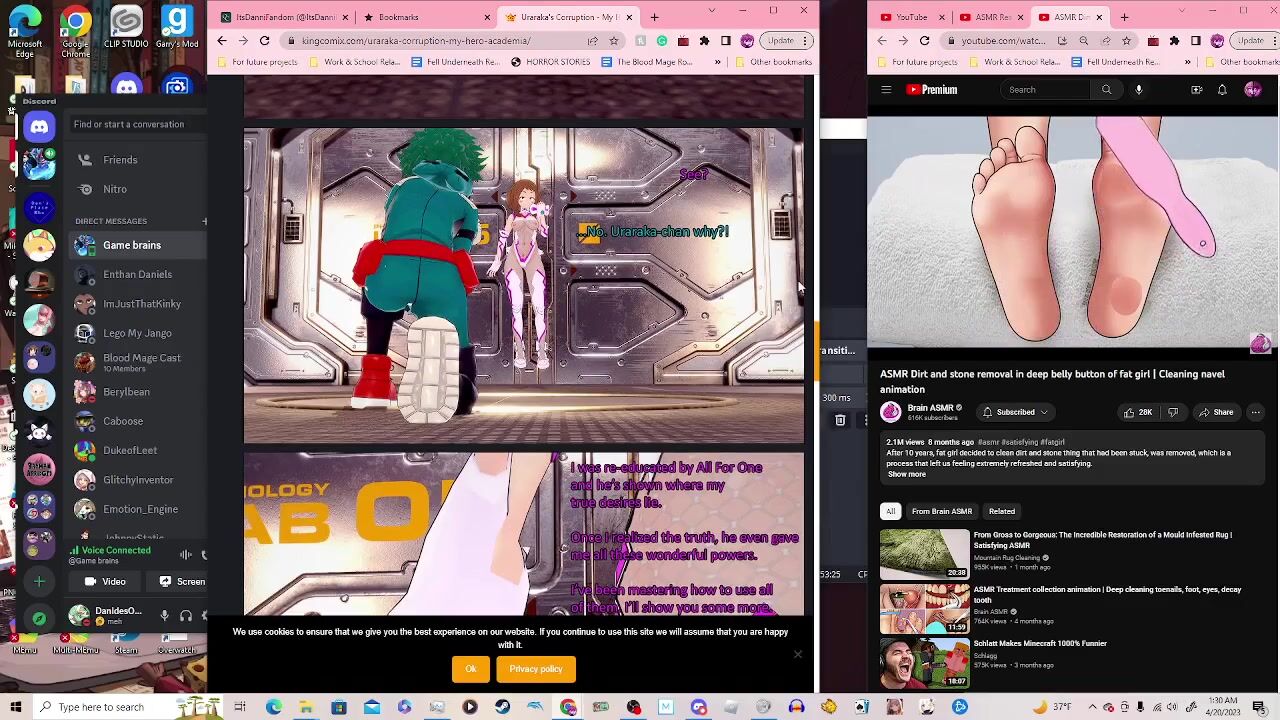This screenshot has width=1280, height=720.
Task: Reload the YouTube Chrome window
Action: click(x=924, y=41)
